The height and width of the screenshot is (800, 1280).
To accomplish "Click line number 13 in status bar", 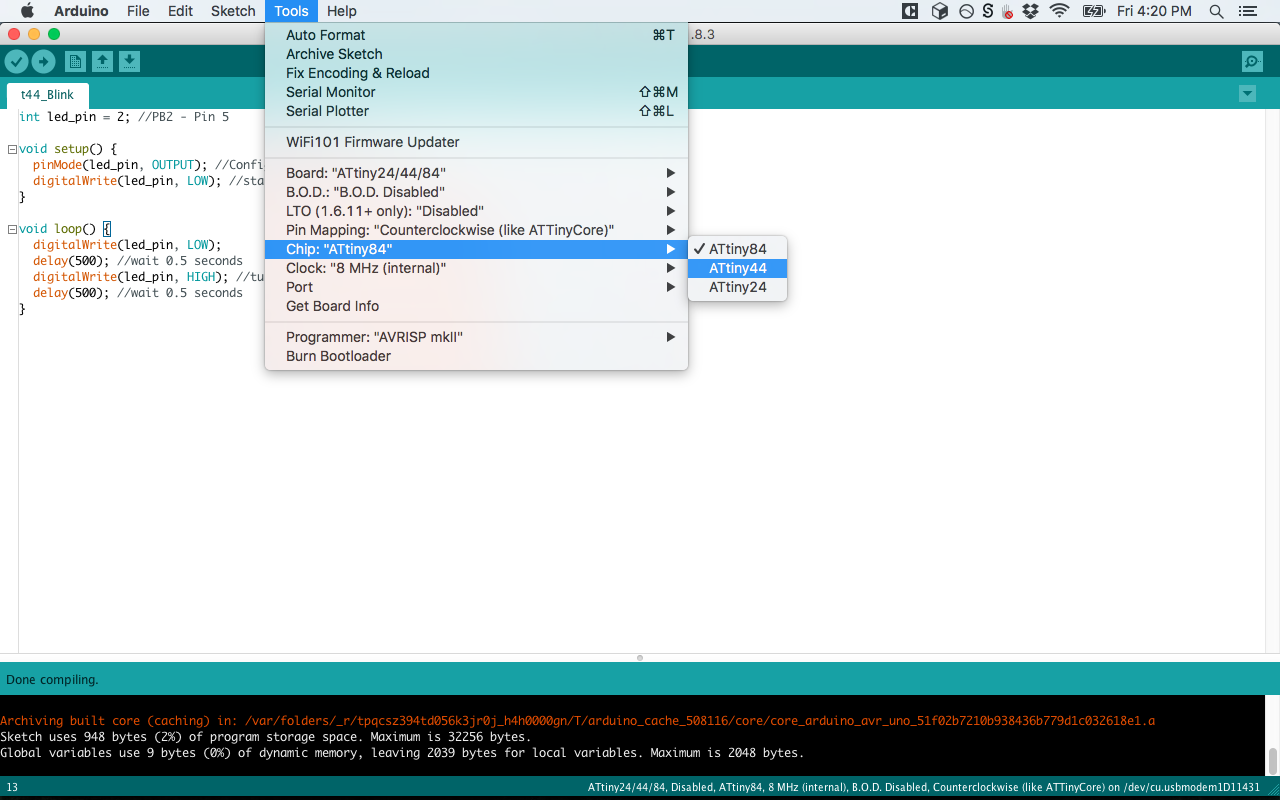I will [12, 787].
